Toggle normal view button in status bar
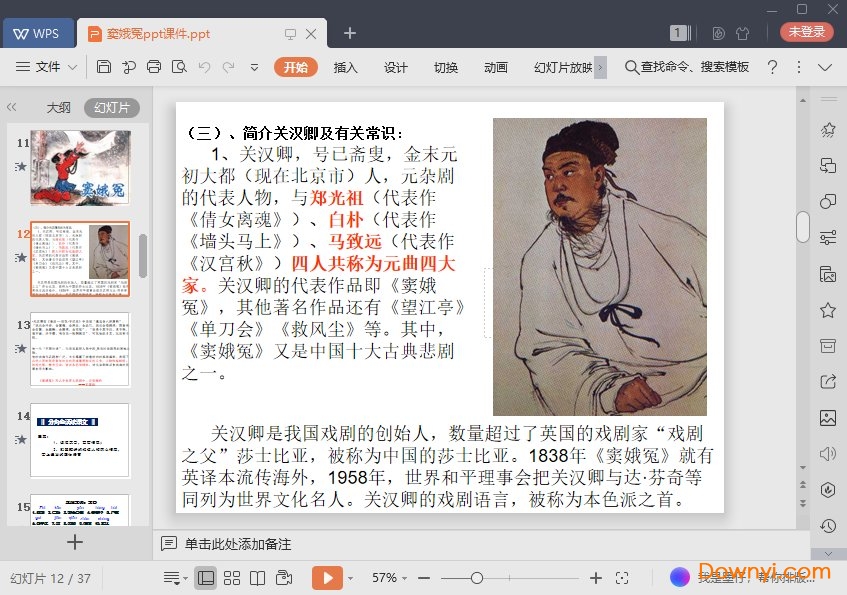Viewport: 847px width, 595px height. pyautogui.click(x=205, y=578)
